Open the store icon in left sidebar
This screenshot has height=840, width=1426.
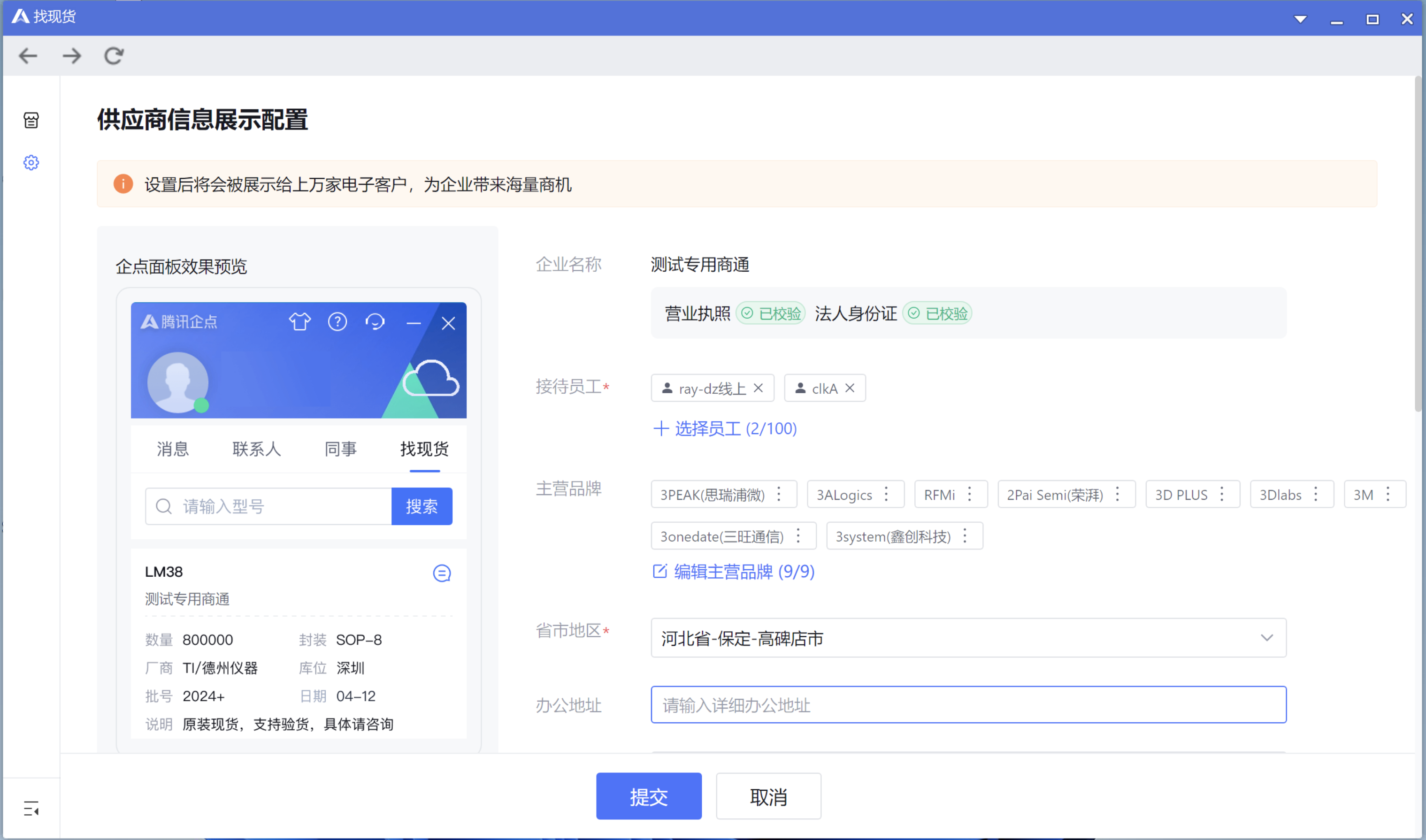tap(31, 120)
